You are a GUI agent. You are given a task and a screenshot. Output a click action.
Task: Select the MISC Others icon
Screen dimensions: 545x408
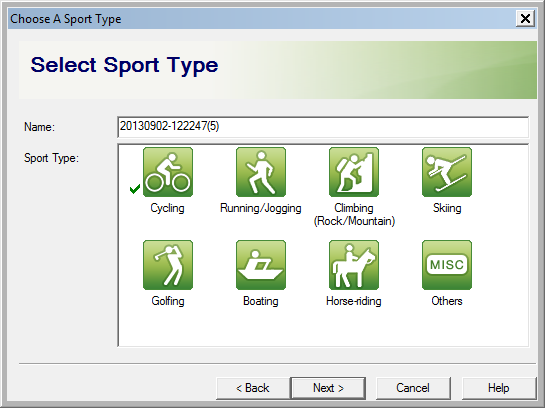click(447, 265)
